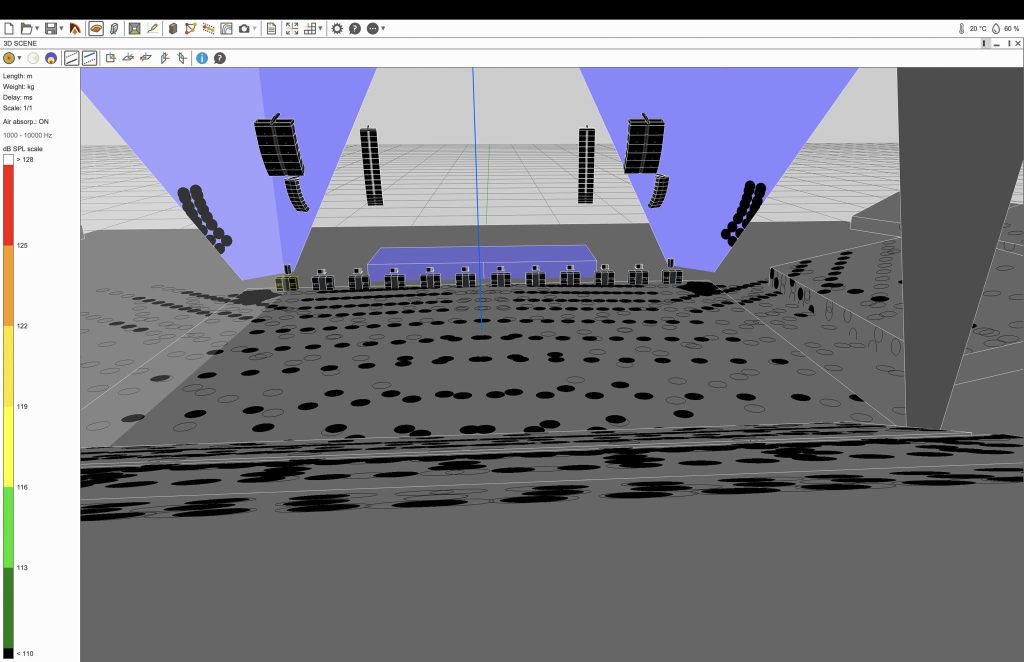Click the fit-to-view arrows icon
1024x662 pixels.
point(292,29)
